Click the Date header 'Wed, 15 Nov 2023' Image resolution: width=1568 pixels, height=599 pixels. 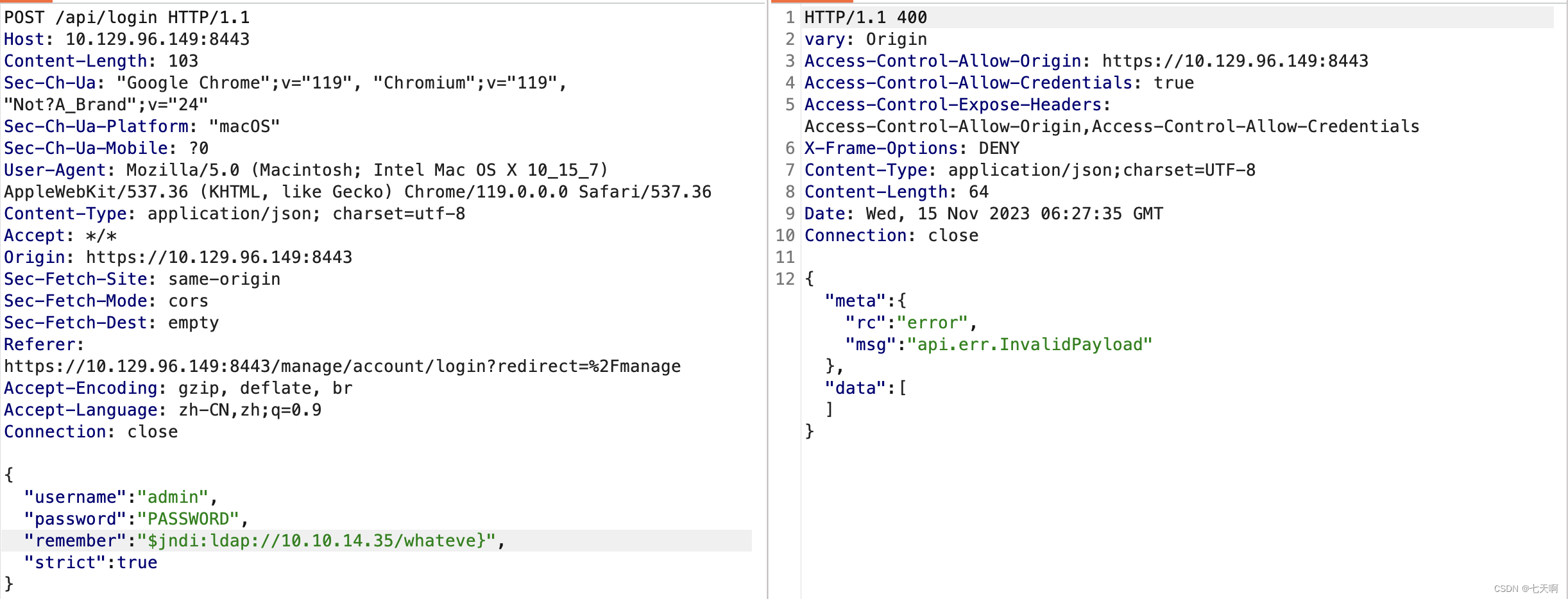(x=984, y=214)
